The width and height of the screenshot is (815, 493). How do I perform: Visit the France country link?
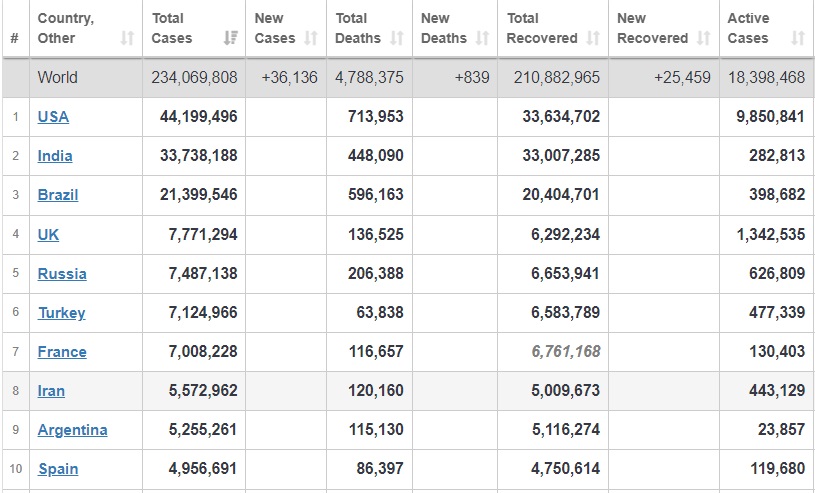pyautogui.click(x=62, y=352)
